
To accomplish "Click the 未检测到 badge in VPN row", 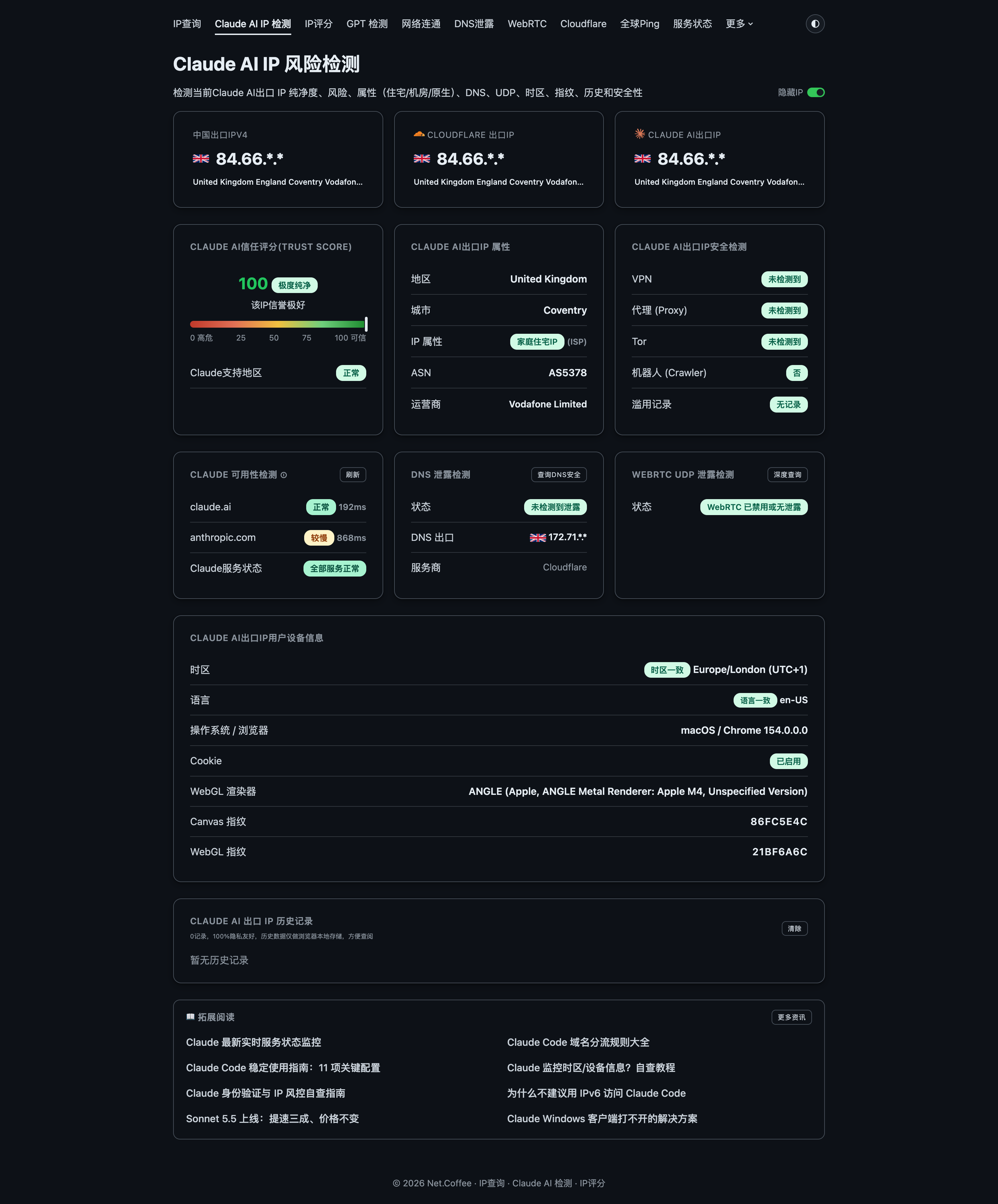I will click(784, 279).
